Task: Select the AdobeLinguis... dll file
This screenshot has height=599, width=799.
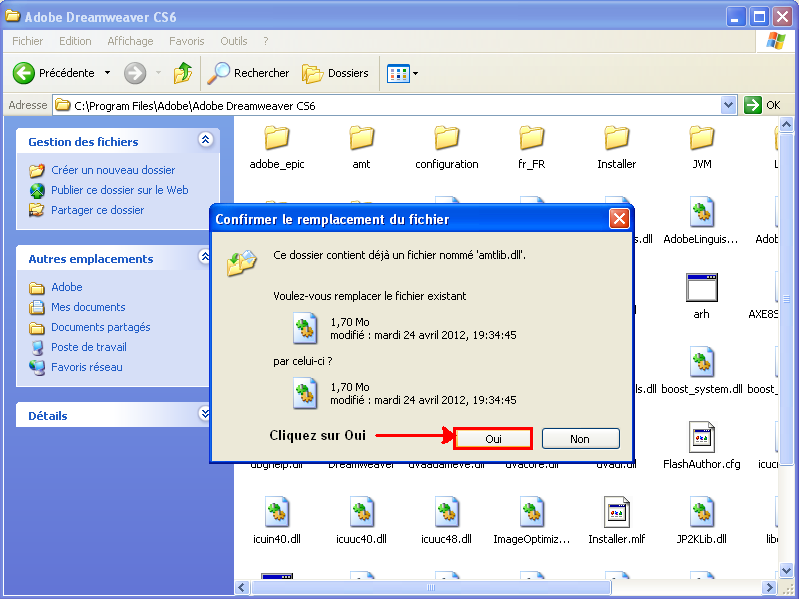Action: [x=701, y=221]
